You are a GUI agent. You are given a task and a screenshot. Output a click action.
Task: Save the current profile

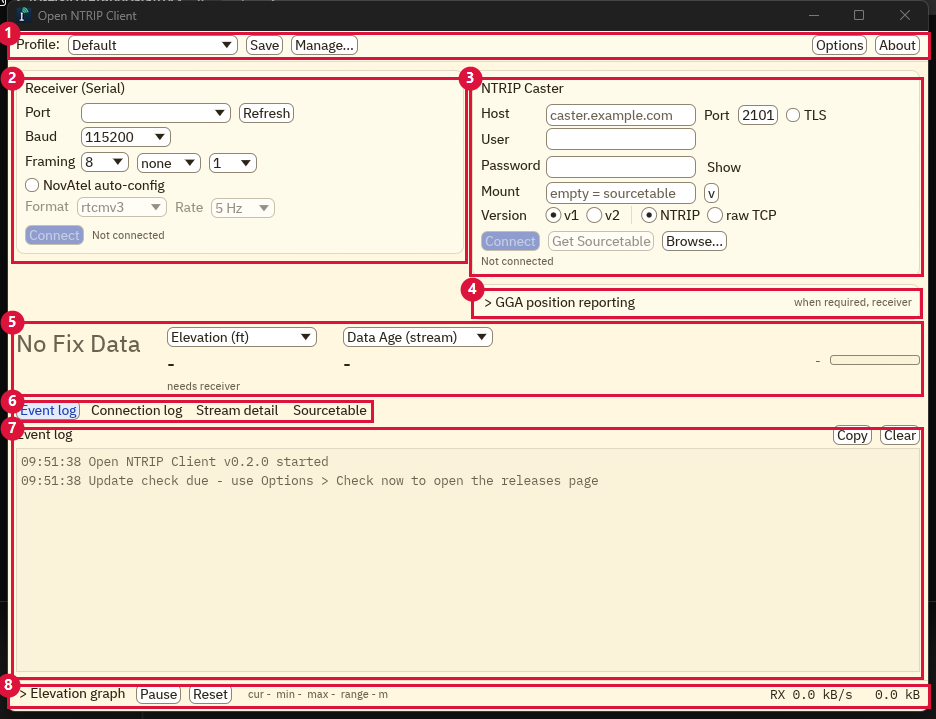coord(264,45)
